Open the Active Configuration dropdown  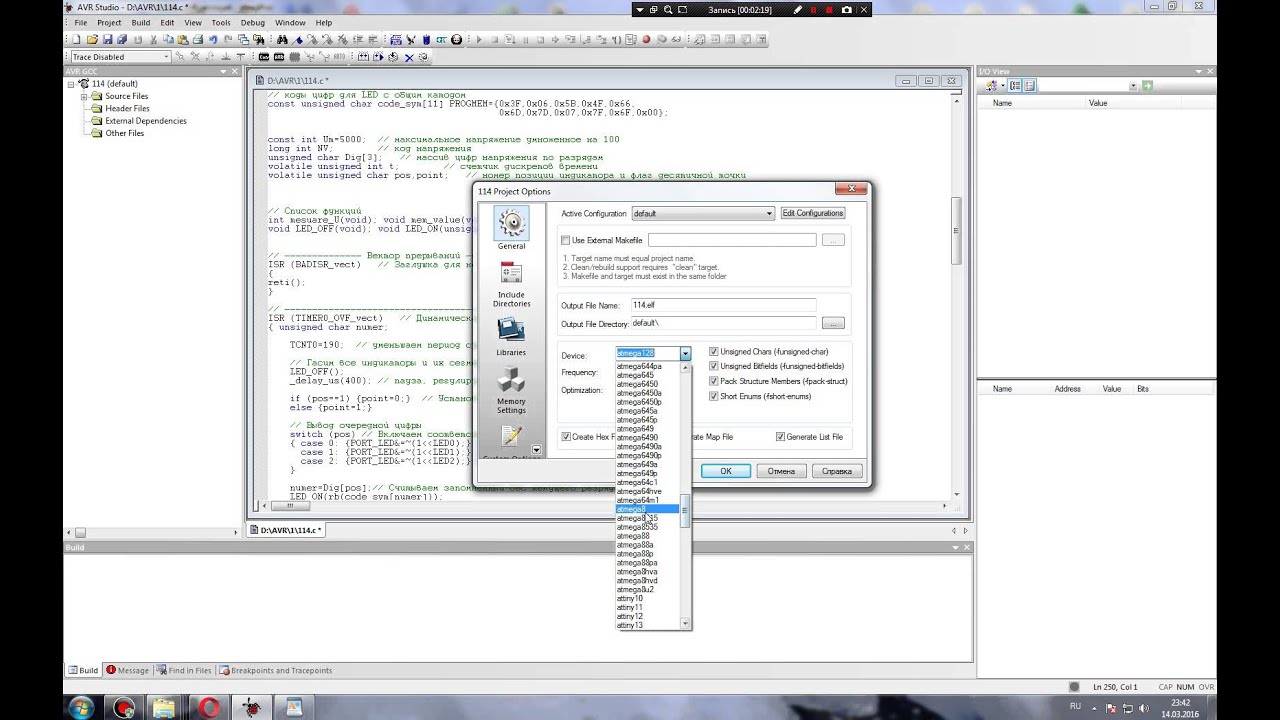(x=769, y=213)
